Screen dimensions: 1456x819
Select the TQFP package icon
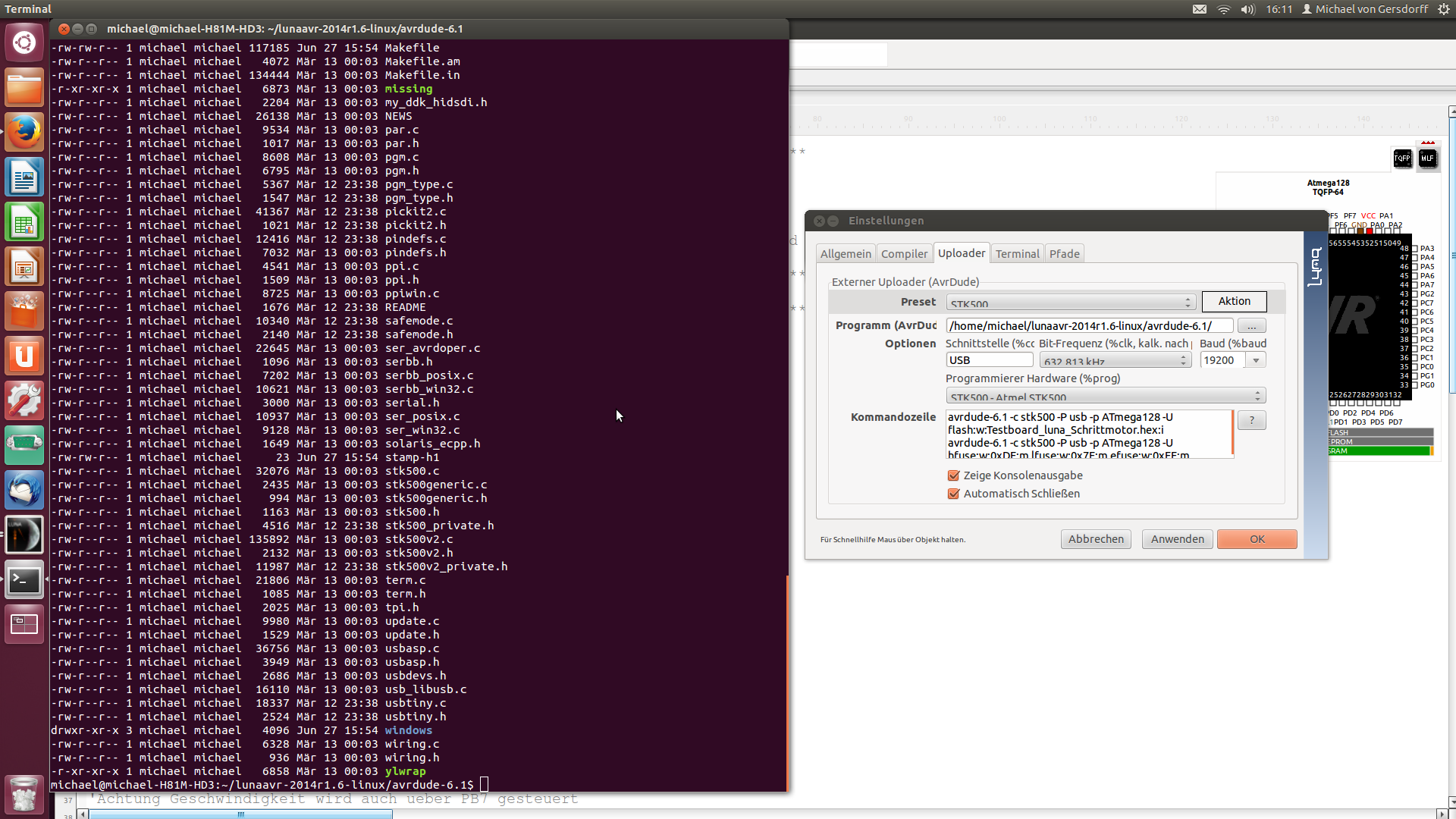tap(1402, 158)
